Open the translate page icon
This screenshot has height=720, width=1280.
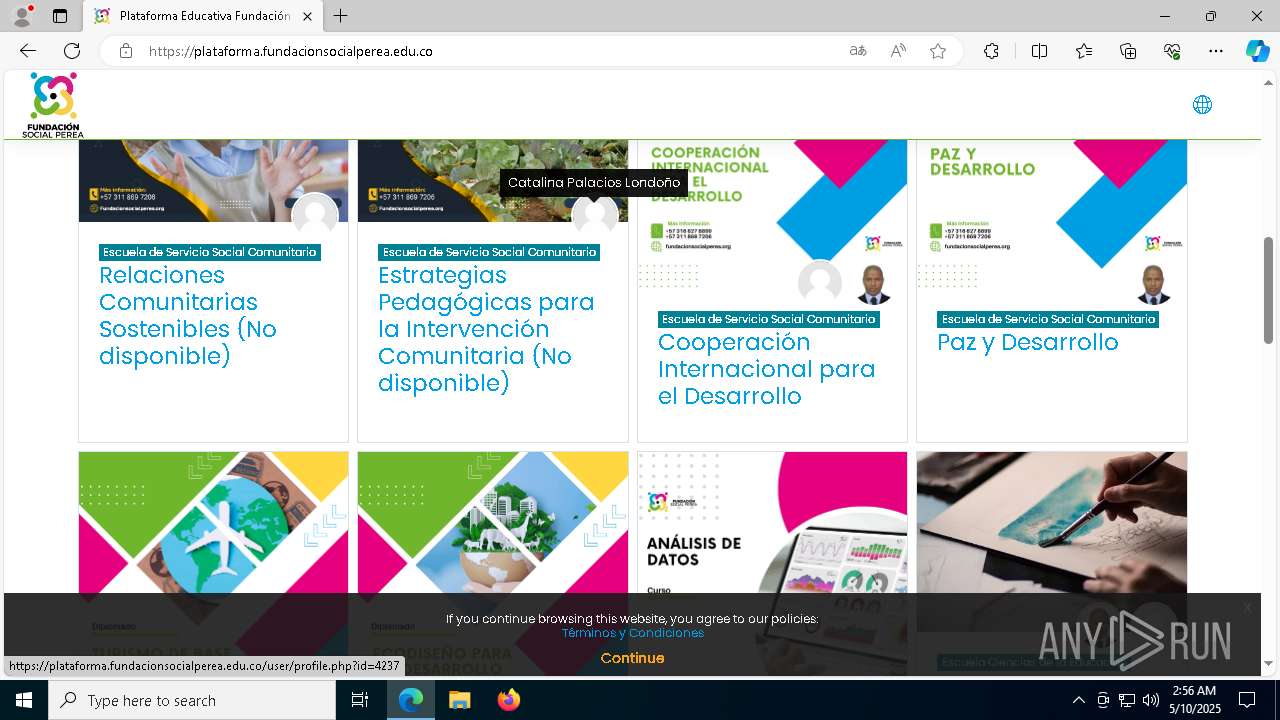tap(858, 51)
